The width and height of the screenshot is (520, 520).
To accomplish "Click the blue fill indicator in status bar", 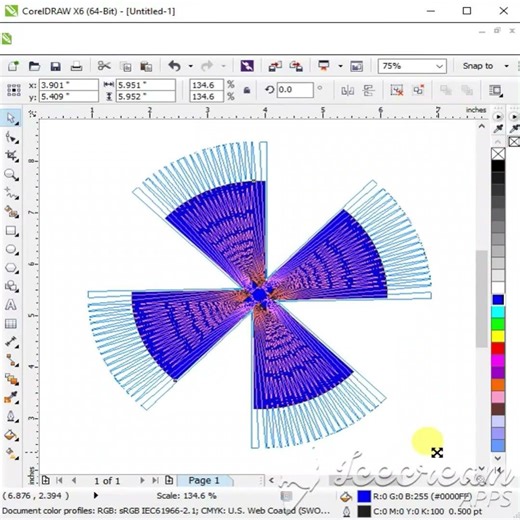I will (x=364, y=496).
